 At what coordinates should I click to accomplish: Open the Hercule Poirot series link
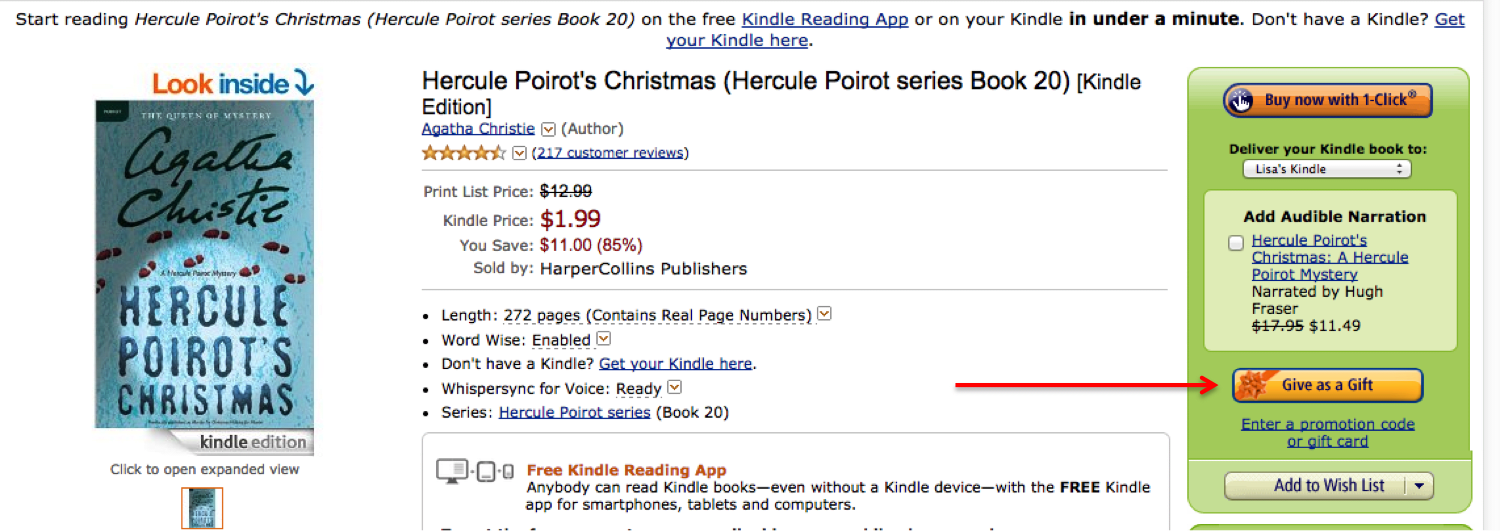coord(574,412)
